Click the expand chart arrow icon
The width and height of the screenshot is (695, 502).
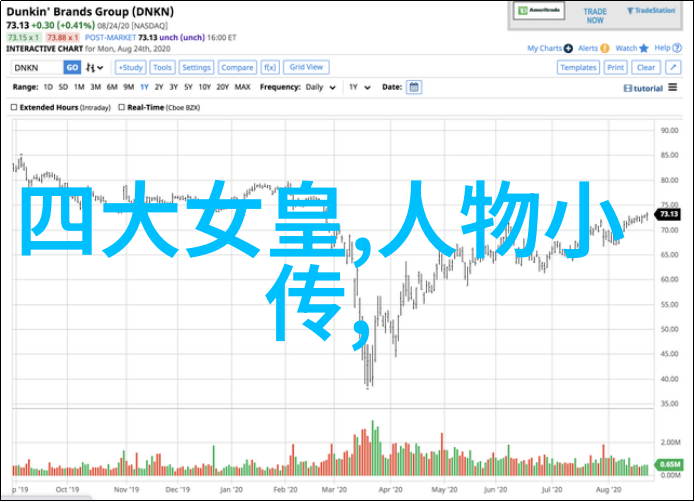click(673, 67)
